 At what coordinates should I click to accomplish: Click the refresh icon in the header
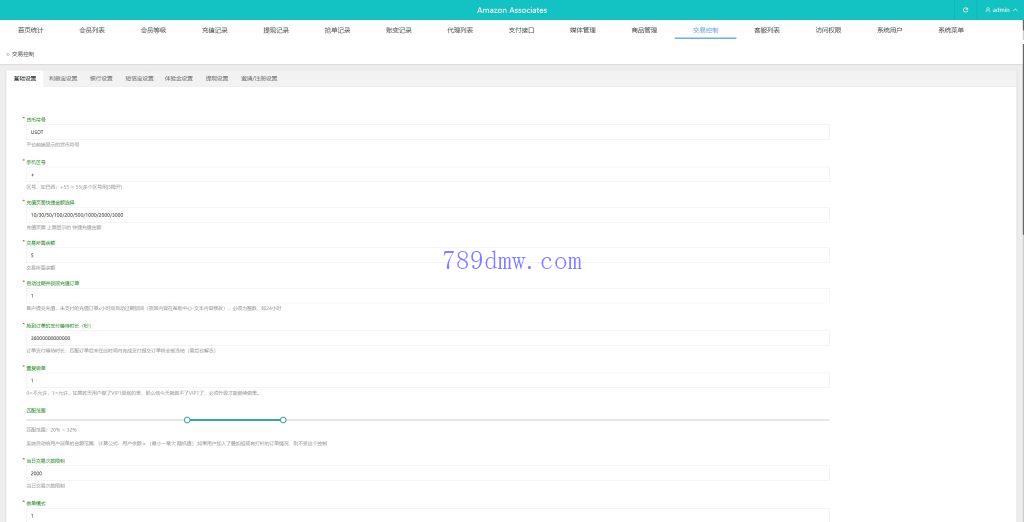(x=965, y=10)
